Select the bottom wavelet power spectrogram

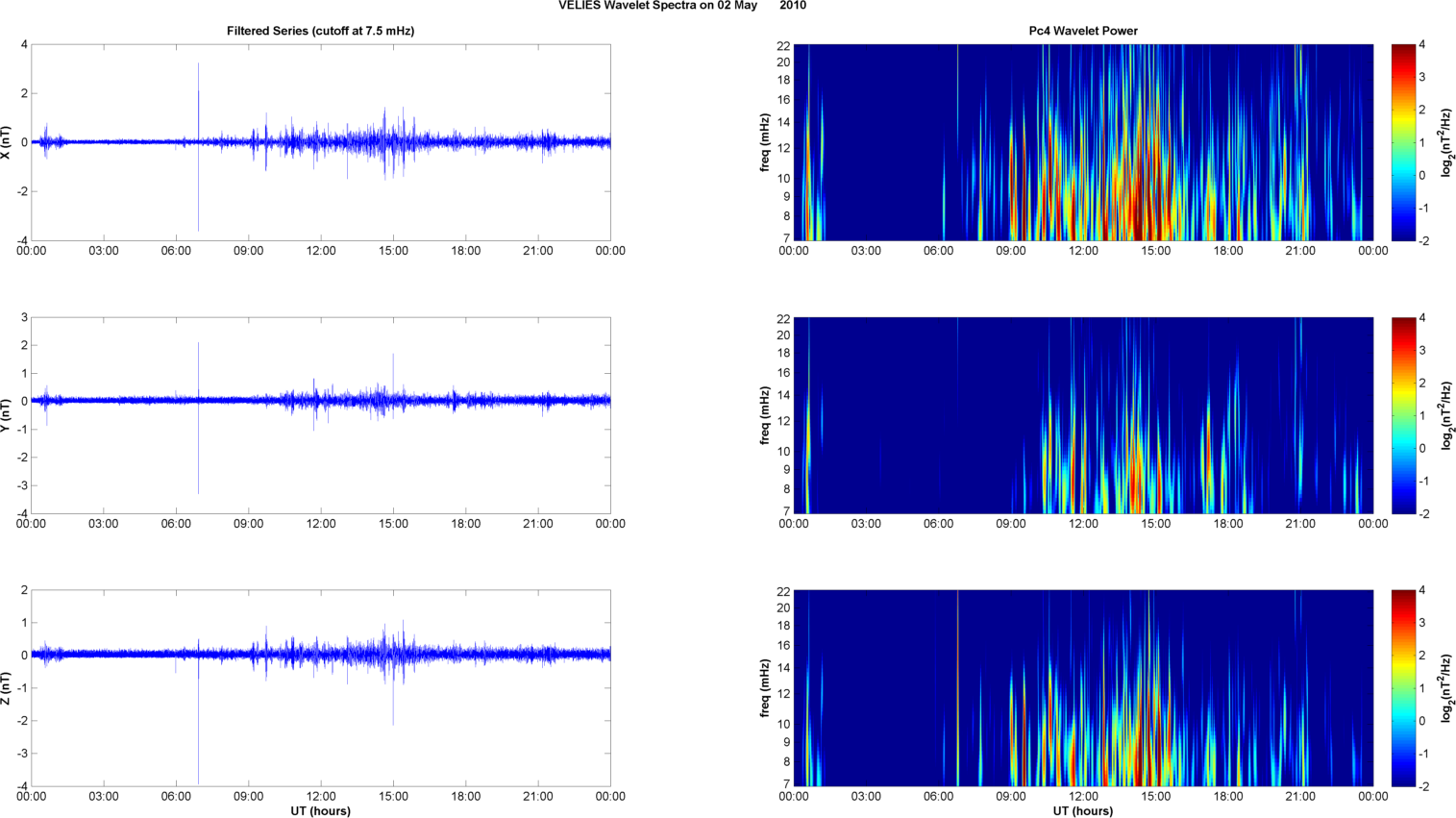[x=1083, y=688]
